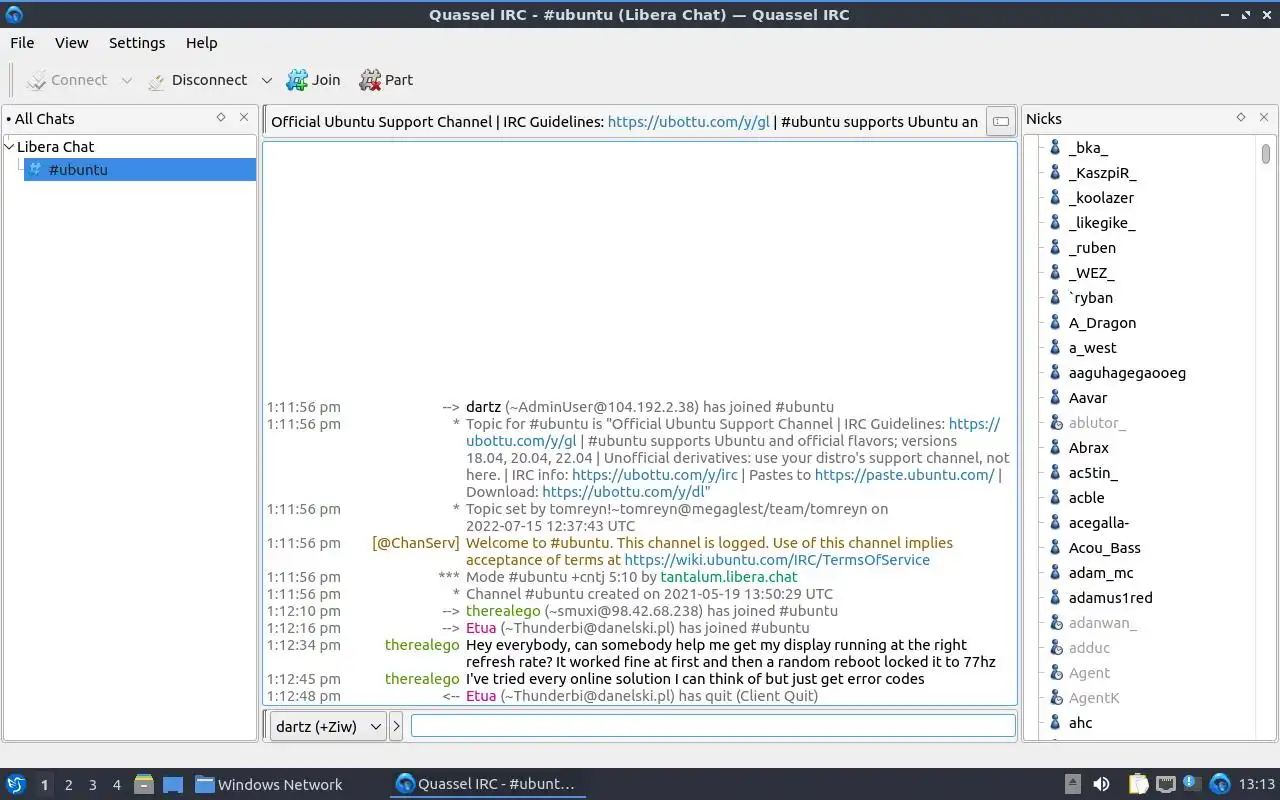
Task: Switch to virtual desktop 4
Action: click(x=116, y=785)
